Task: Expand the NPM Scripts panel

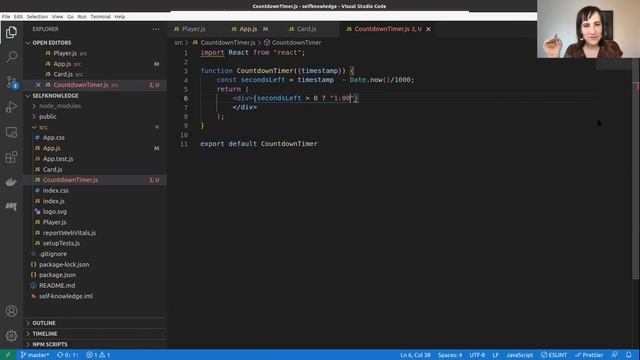Action: coord(95,344)
